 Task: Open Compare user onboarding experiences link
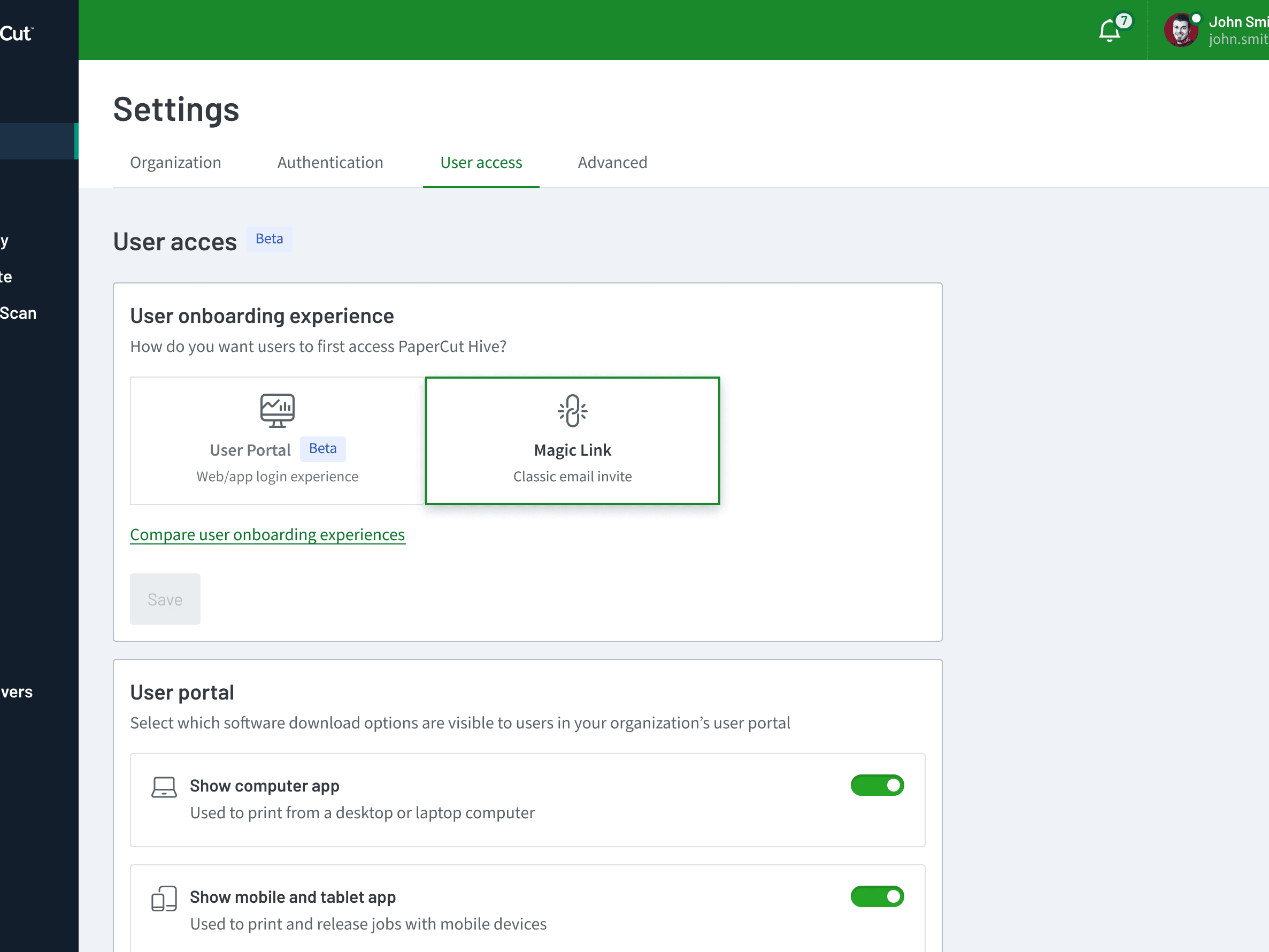pyautogui.click(x=267, y=535)
